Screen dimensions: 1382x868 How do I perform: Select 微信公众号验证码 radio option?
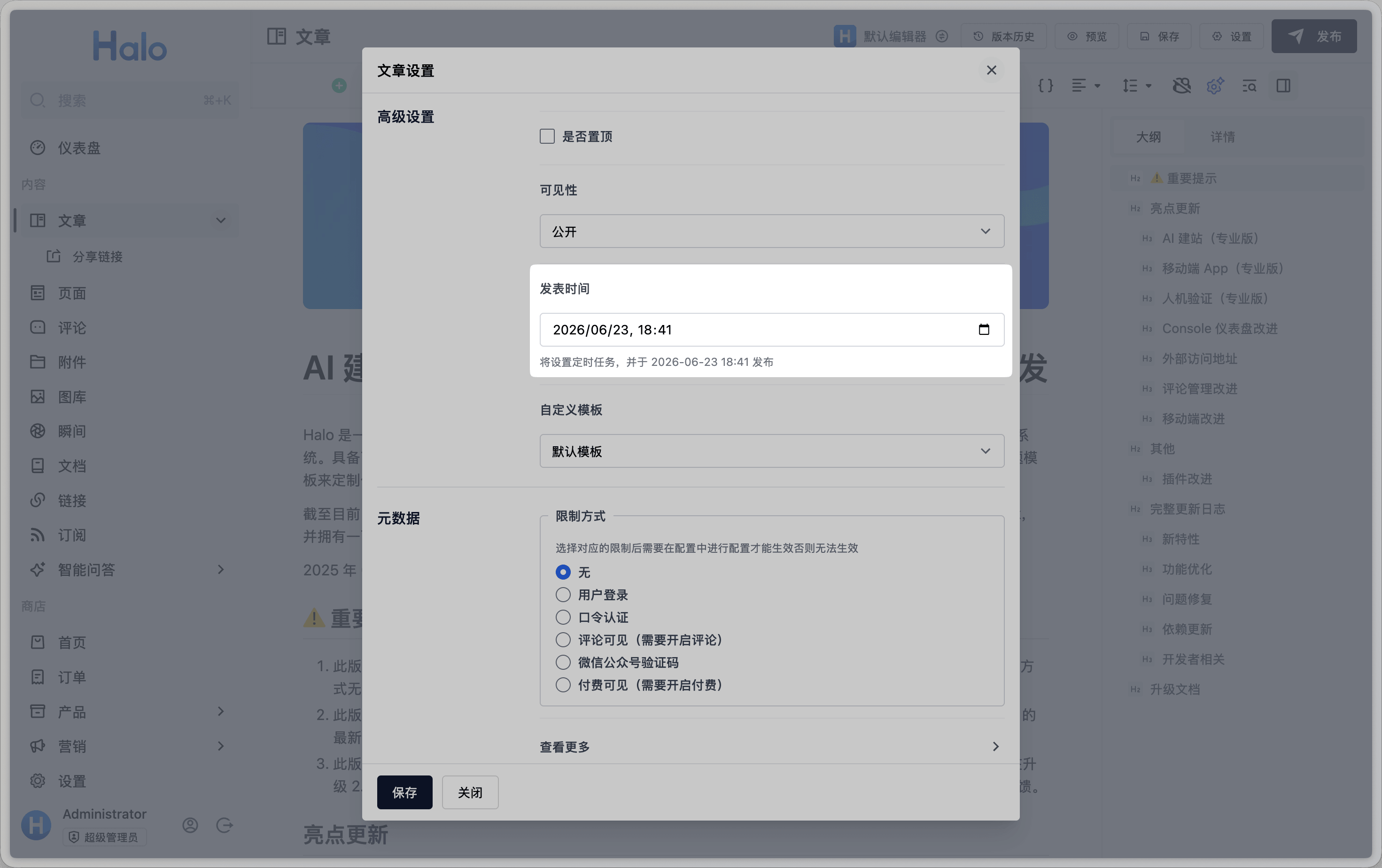tap(563, 662)
